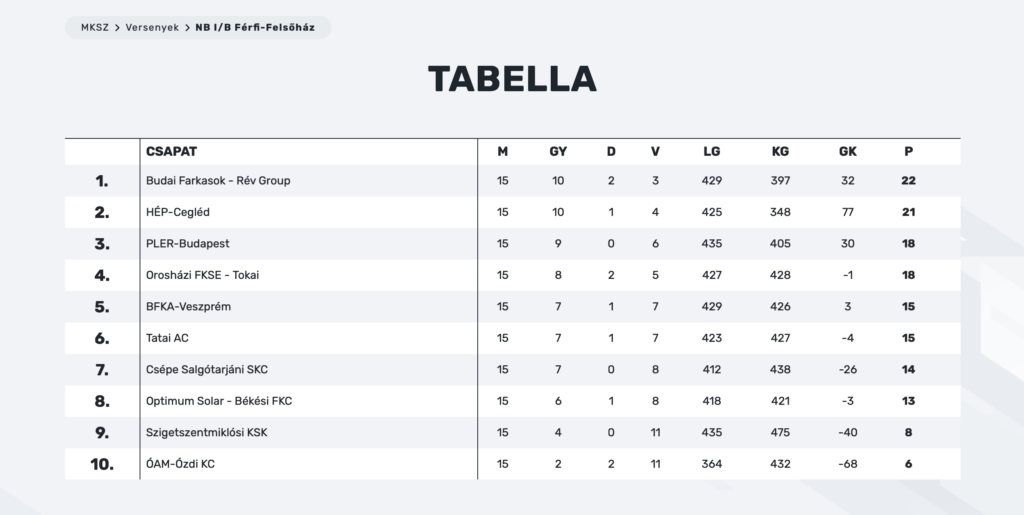Select BFKA-Veszprém team entry
Screen dimensions: 1024x515
pyautogui.click(x=188, y=307)
